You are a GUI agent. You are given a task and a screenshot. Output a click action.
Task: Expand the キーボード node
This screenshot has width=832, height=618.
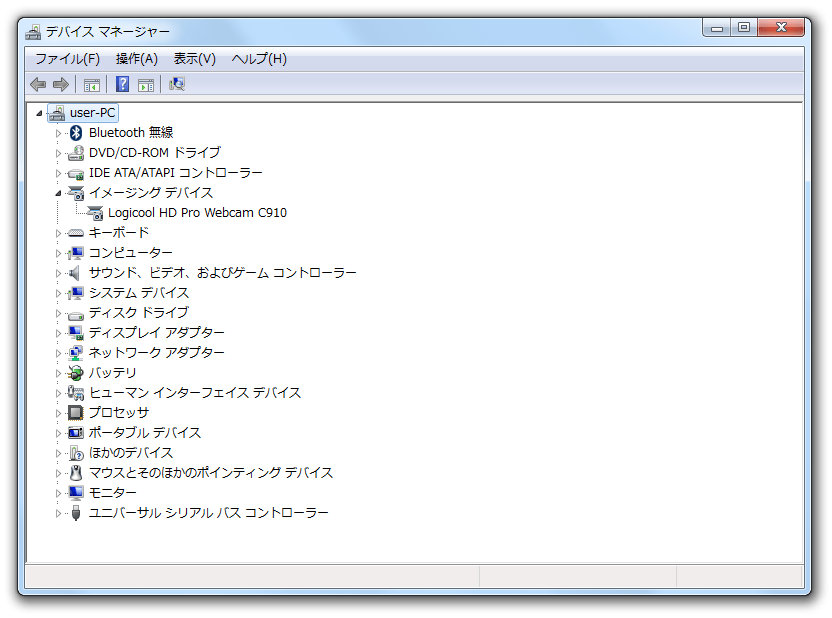58,233
